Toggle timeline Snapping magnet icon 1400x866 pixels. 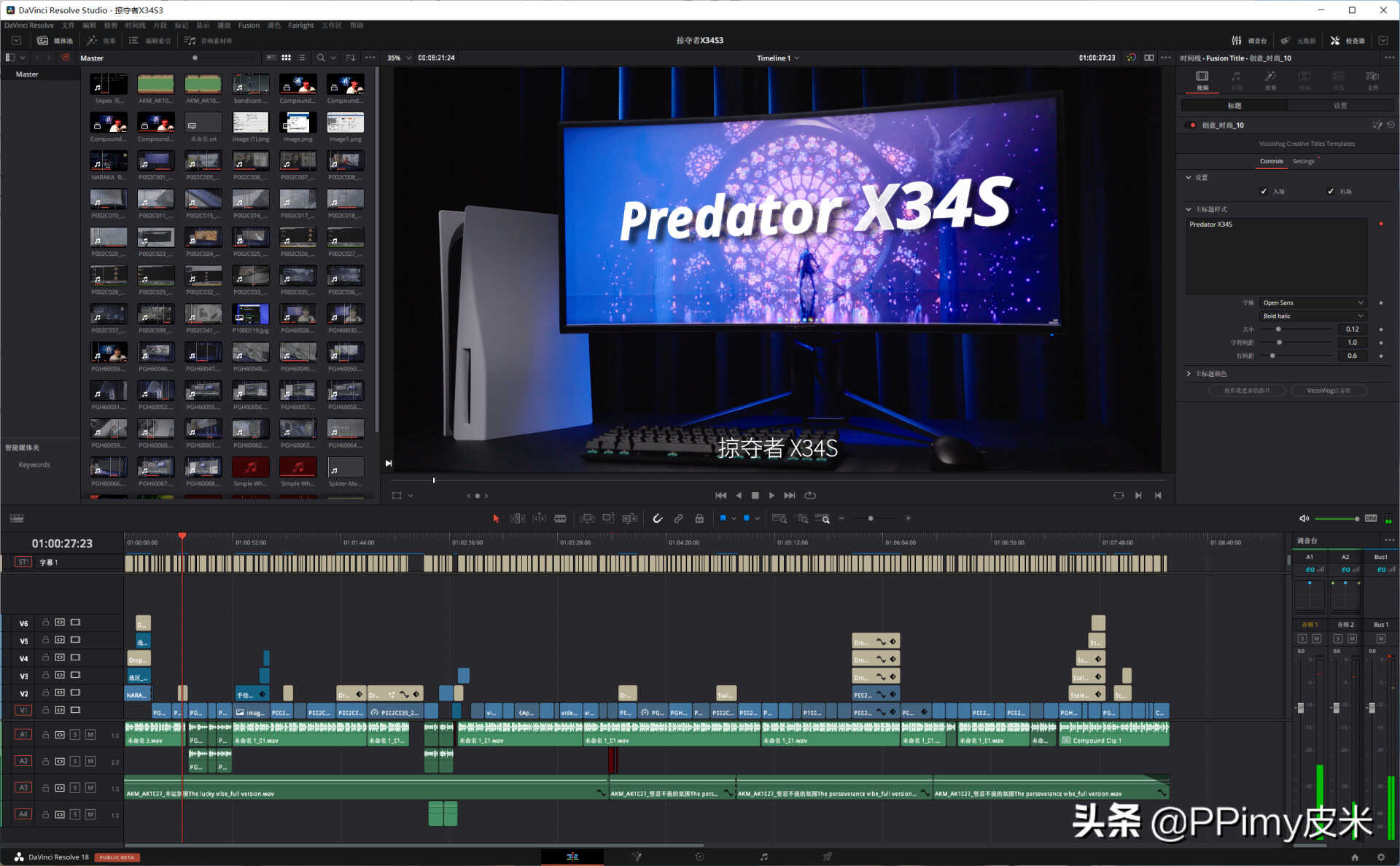coord(657,518)
